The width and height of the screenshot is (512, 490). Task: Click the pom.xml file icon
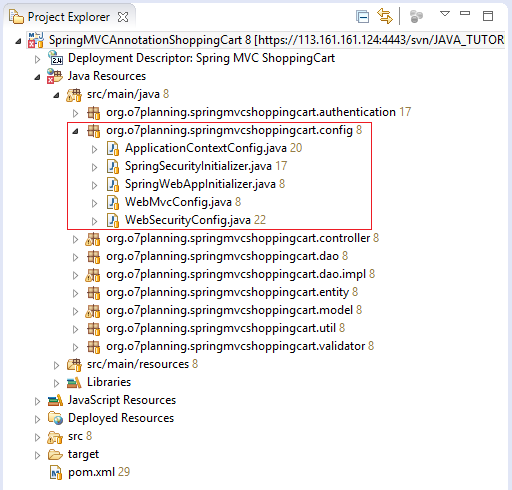click(x=56, y=472)
